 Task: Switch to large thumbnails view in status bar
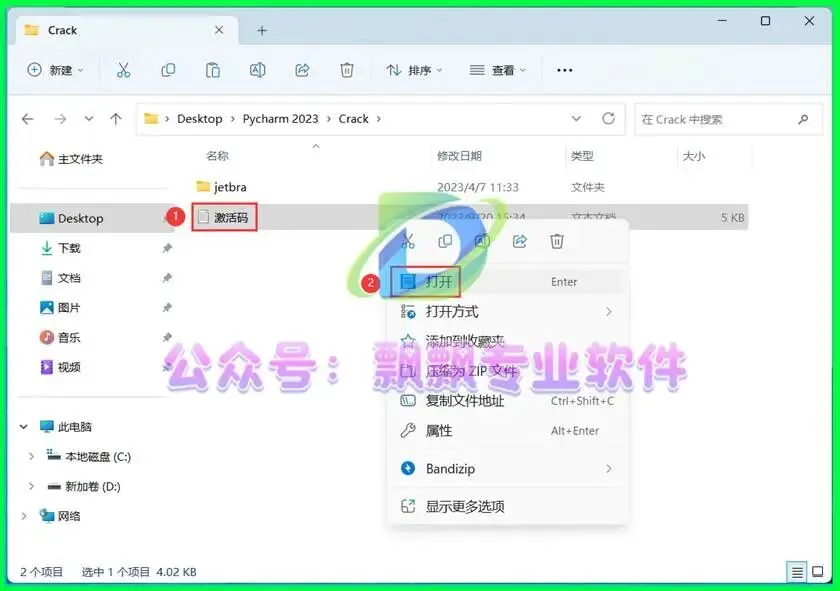tap(818, 572)
